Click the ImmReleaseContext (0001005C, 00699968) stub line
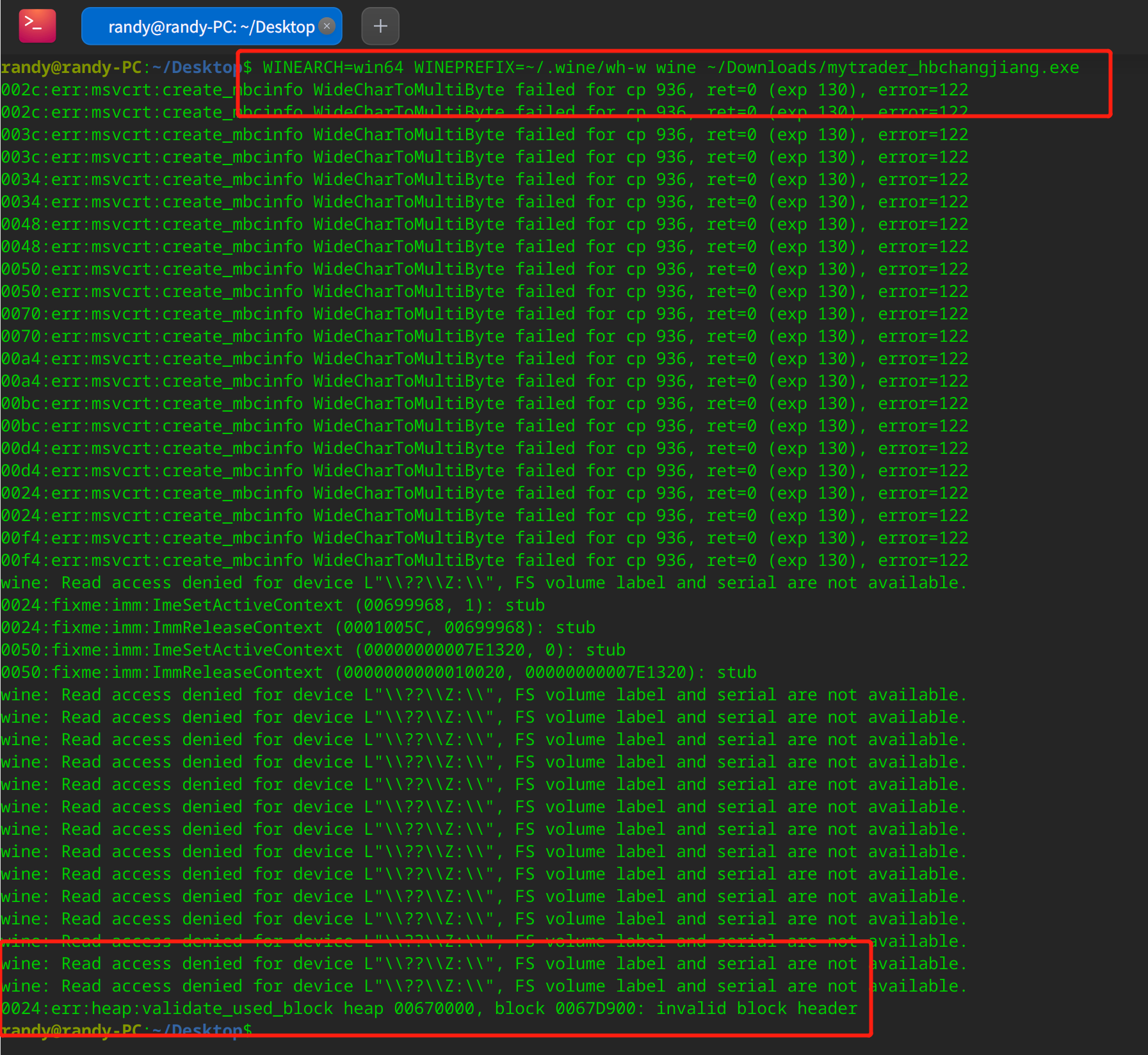This screenshot has width=1148, height=1055. click(298, 627)
